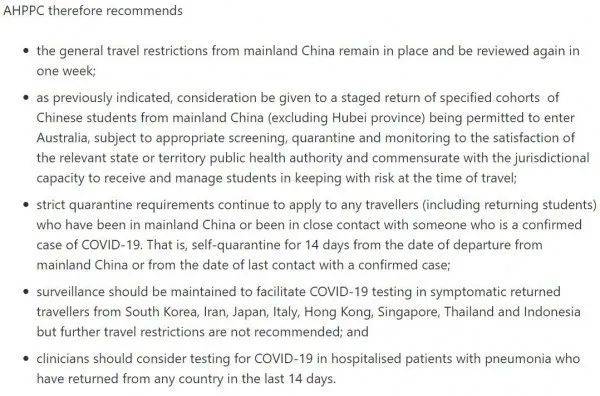The width and height of the screenshot is (600, 396).
Task: Click the fifth bullet point marker
Action: coord(26,359)
